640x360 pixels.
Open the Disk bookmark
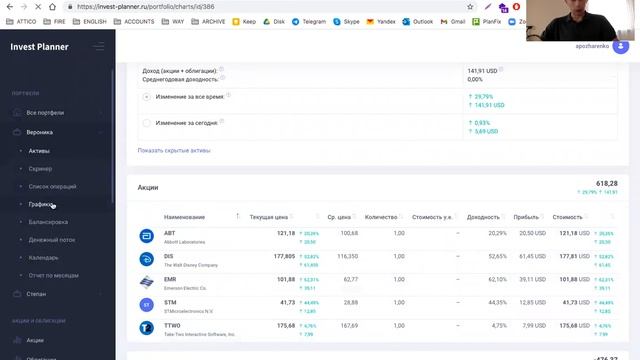click(274, 22)
